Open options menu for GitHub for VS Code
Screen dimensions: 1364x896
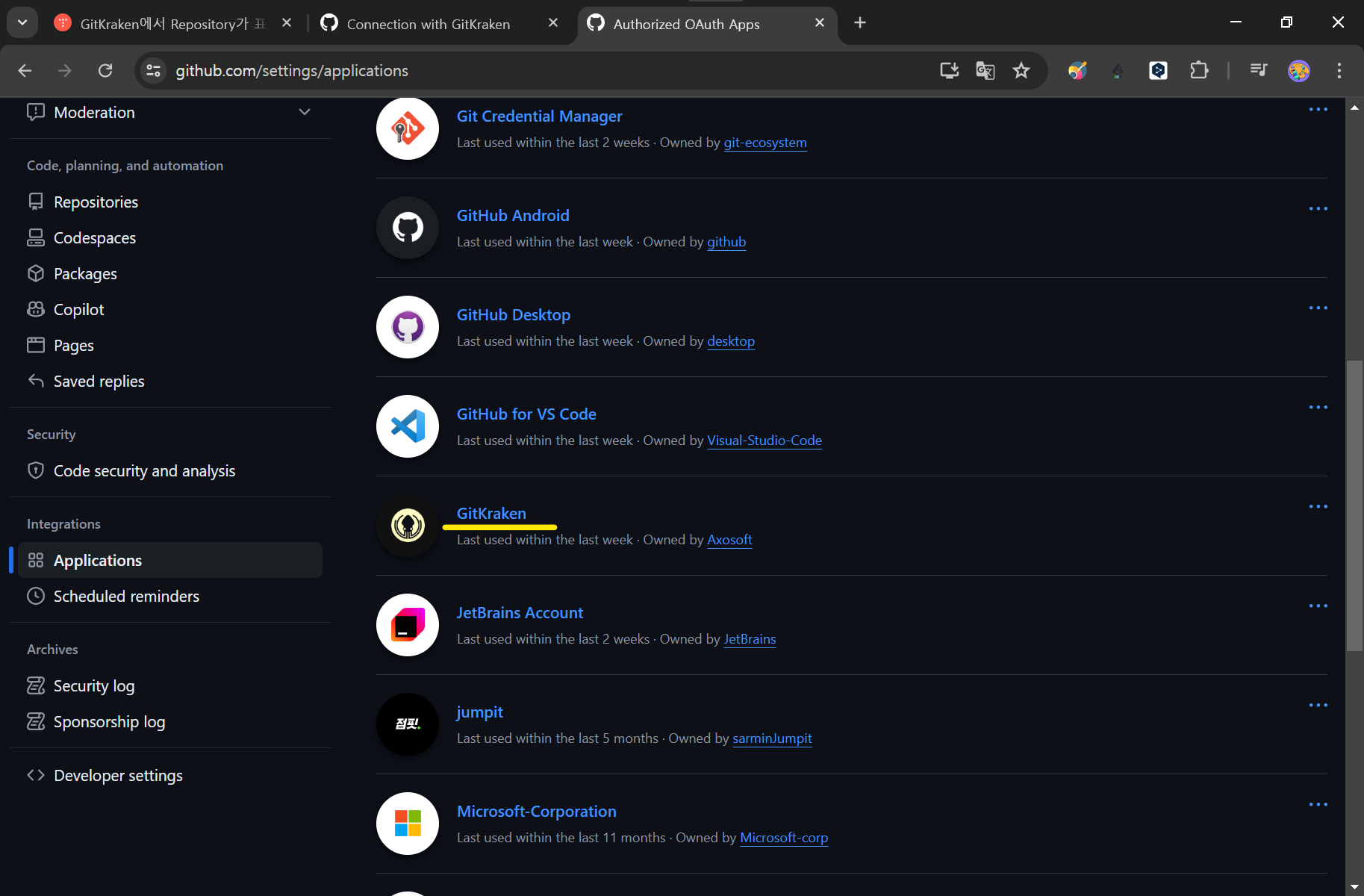click(x=1318, y=408)
